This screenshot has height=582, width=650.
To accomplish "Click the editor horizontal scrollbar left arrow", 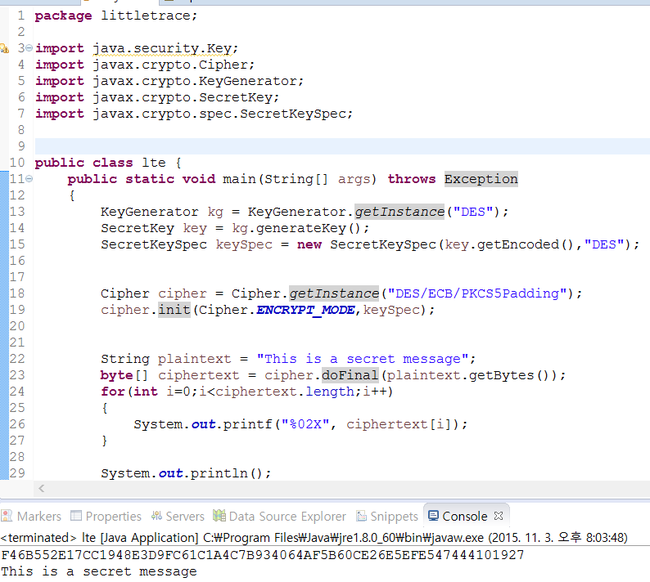I will pyautogui.click(x=41, y=489).
